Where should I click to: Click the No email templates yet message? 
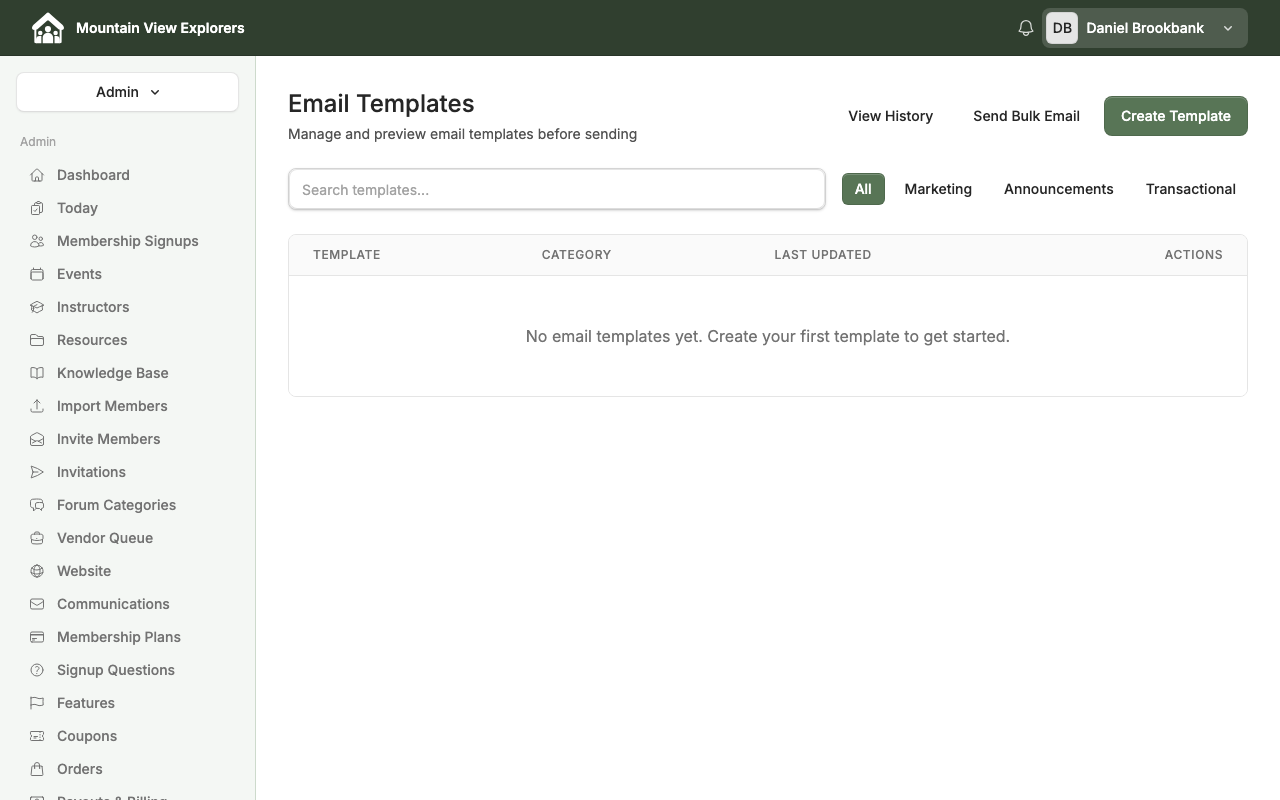[768, 336]
